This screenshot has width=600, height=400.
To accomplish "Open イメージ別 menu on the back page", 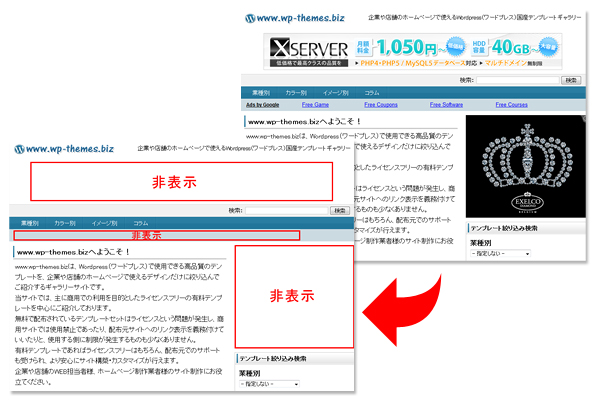I will point(335,93).
